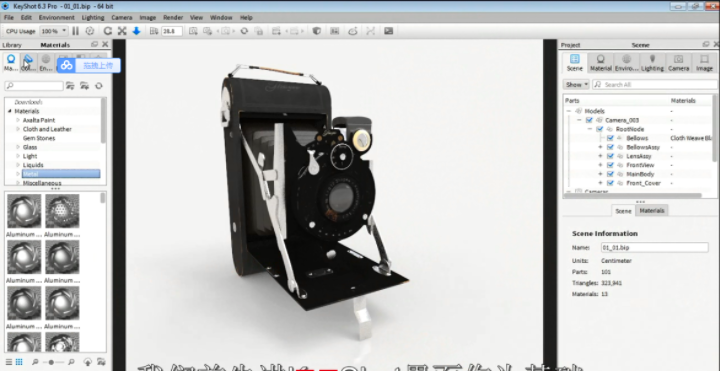This screenshot has height=371, width=724.
Task: Toggle the Camera_003 model checkbox
Action: [589, 120]
